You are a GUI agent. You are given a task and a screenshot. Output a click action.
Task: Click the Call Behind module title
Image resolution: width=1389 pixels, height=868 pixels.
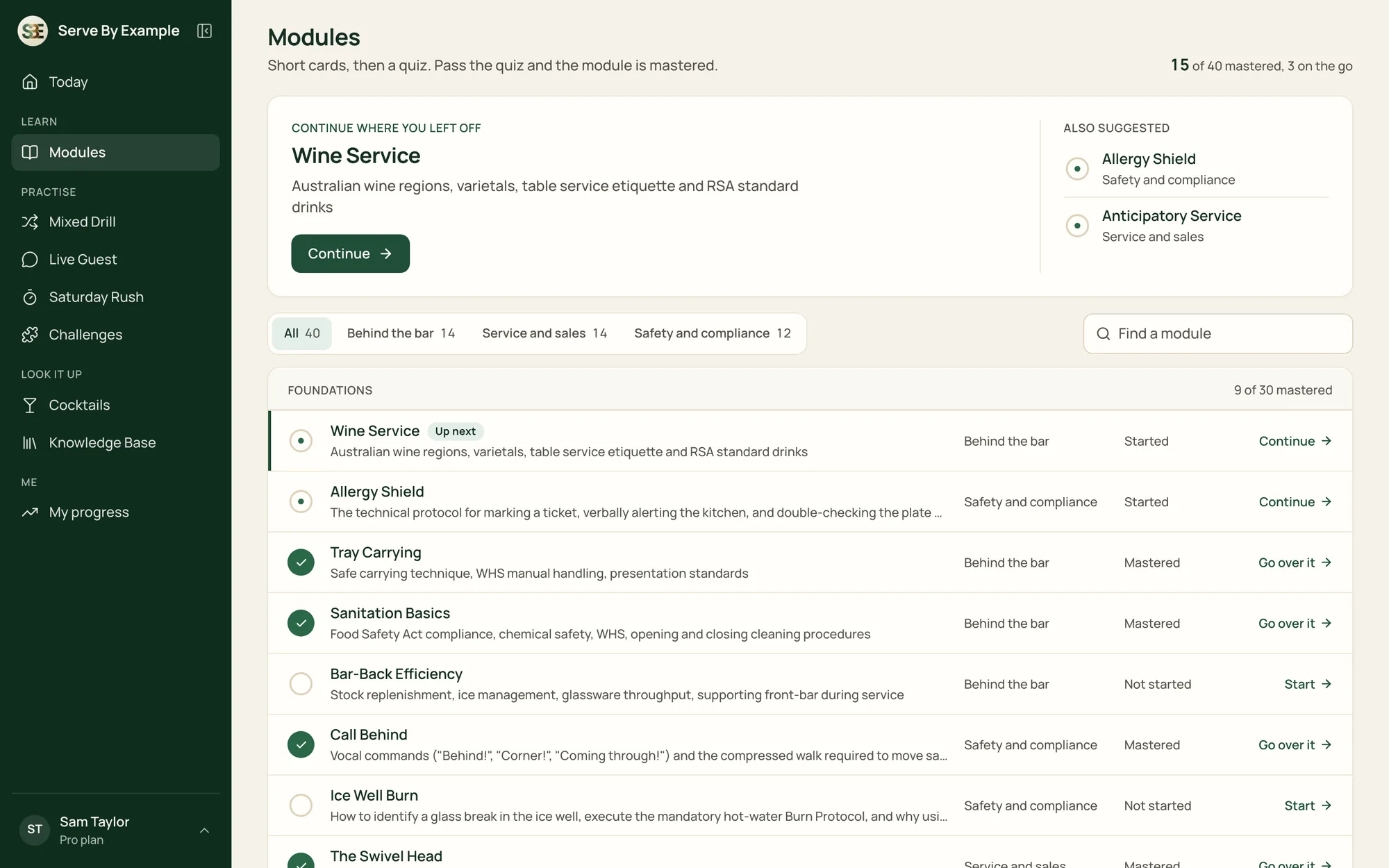pos(369,735)
